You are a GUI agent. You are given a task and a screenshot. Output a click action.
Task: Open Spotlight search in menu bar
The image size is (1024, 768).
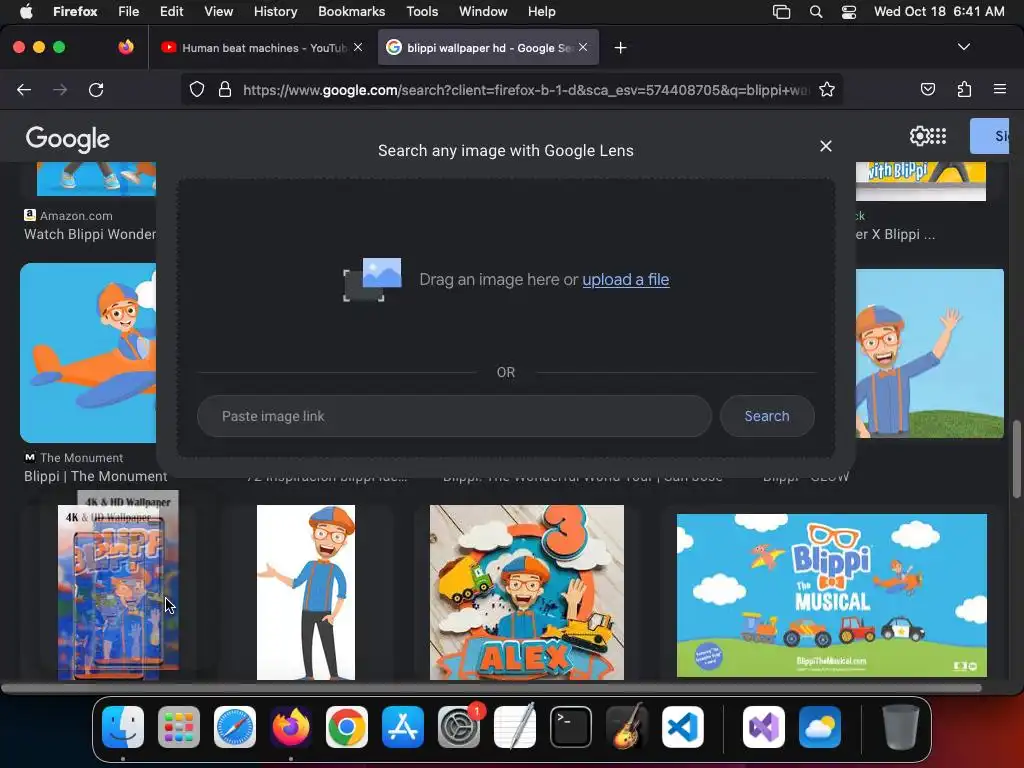(816, 11)
